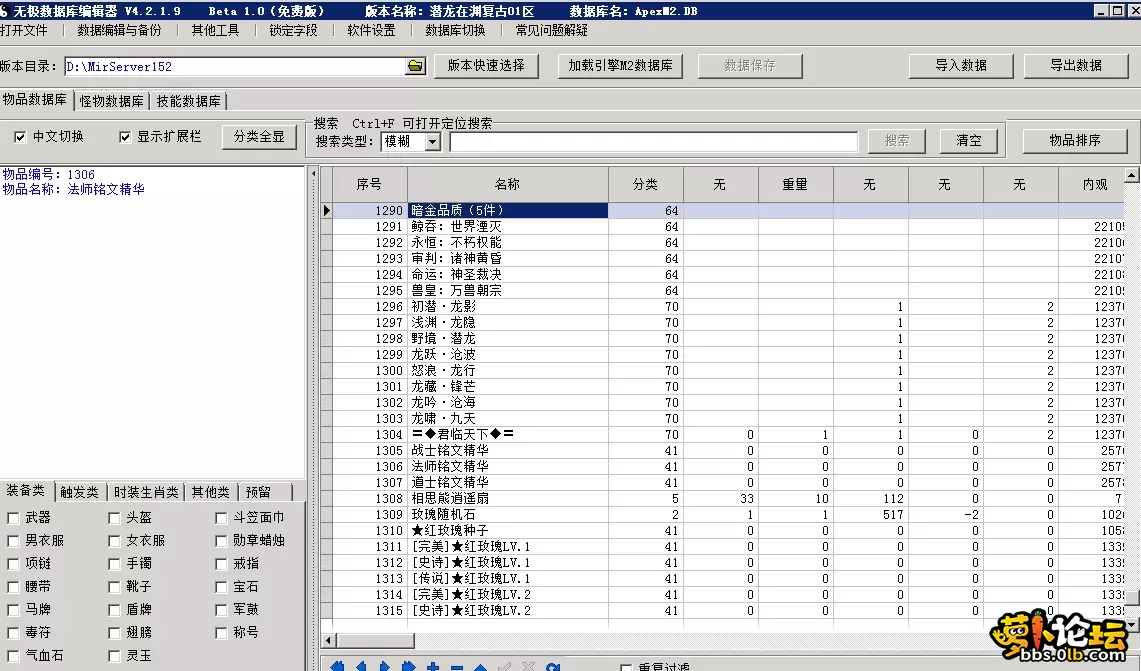Toggle 中文切换 checkbox
The height and width of the screenshot is (671, 1141).
[x=20, y=137]
